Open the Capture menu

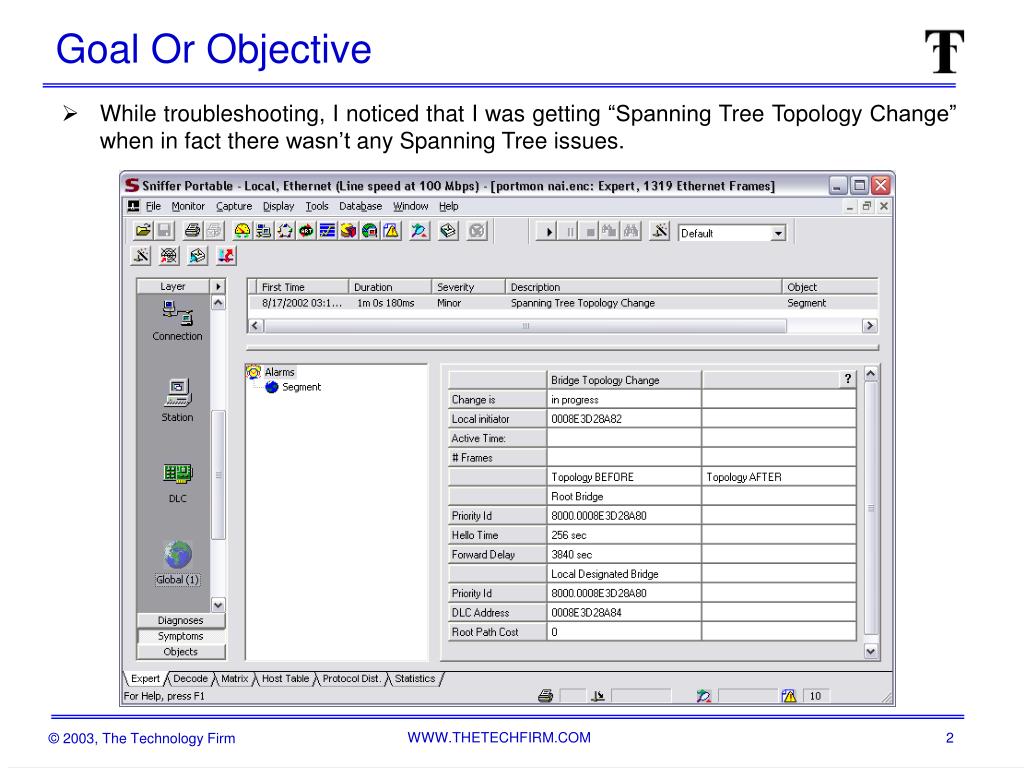[234, 206]
